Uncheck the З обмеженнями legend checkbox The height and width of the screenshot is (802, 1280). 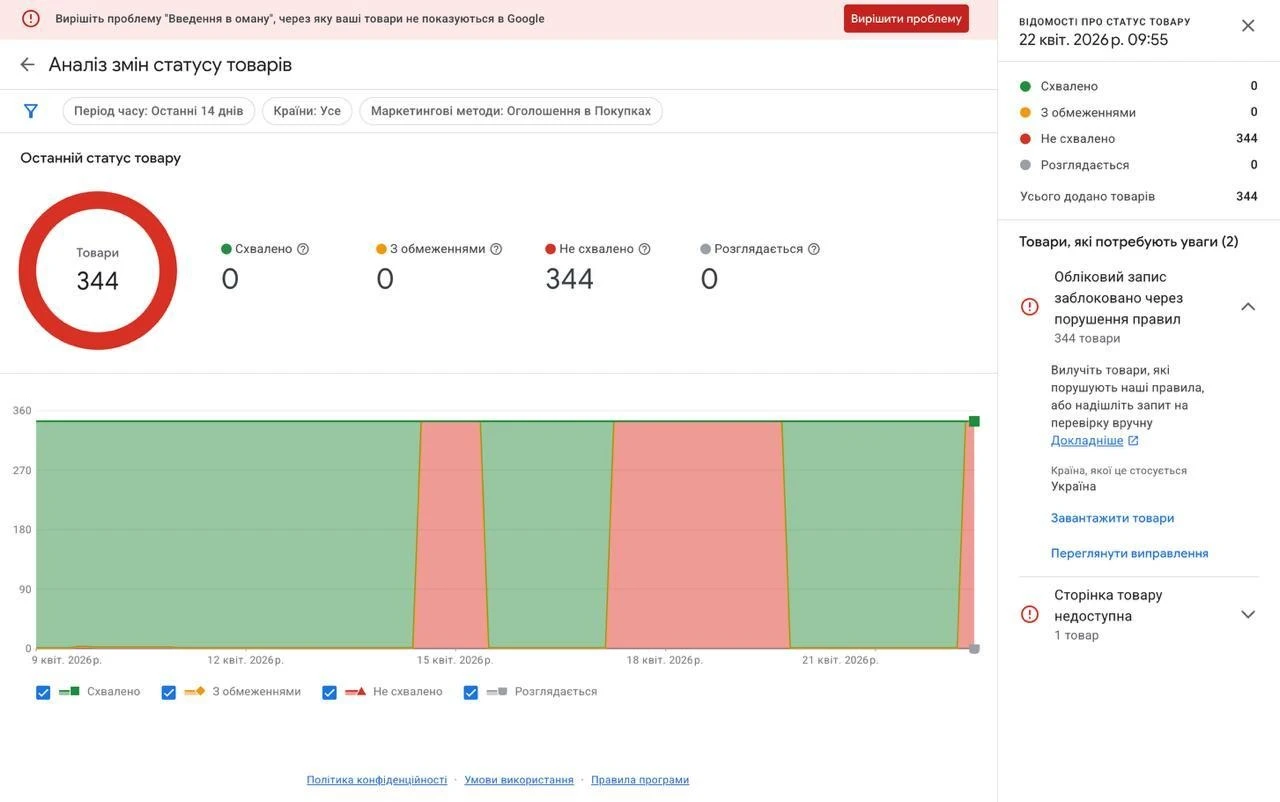[169, 692]
